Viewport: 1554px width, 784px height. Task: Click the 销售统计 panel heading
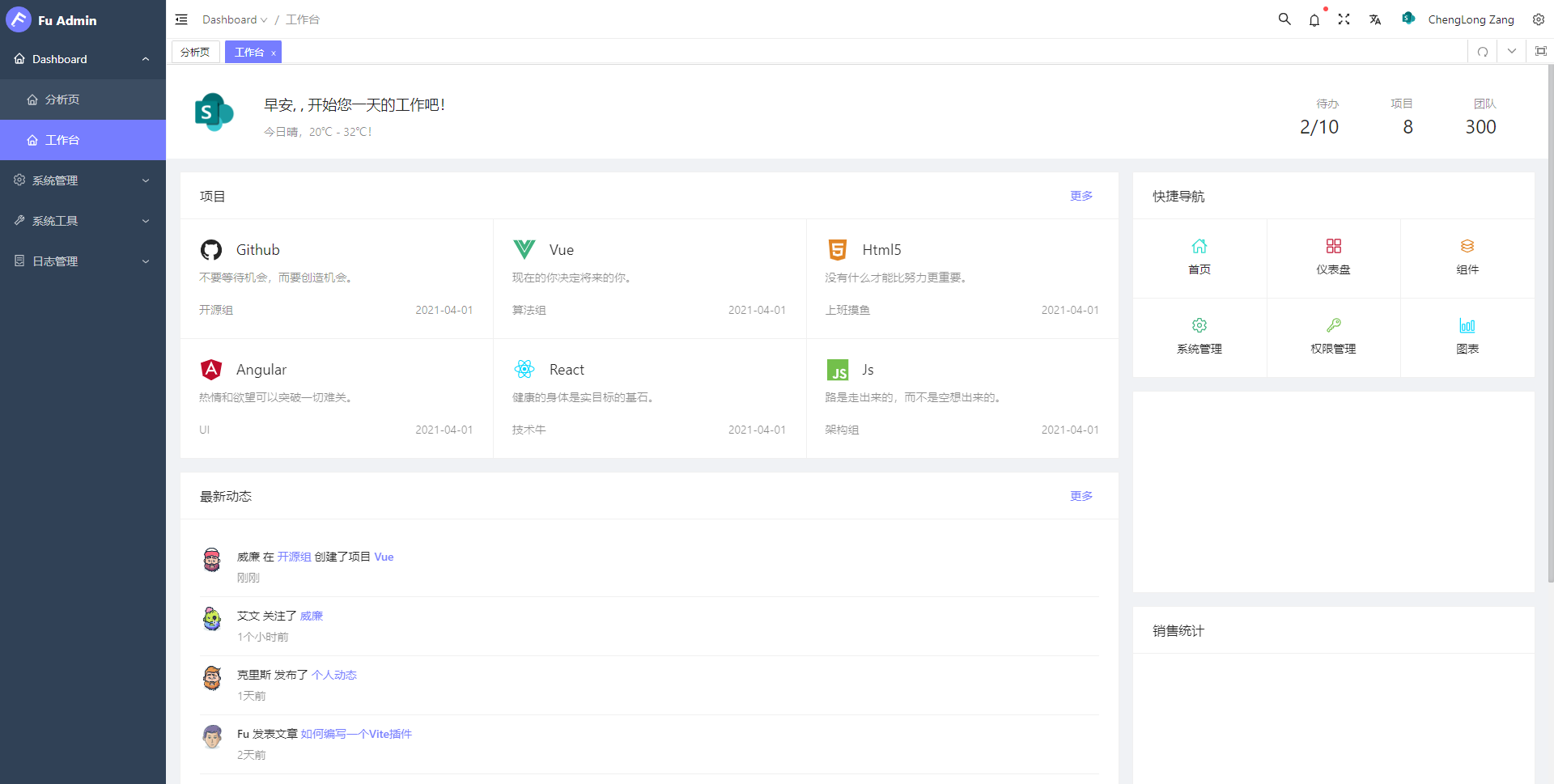click(1178, 630)
